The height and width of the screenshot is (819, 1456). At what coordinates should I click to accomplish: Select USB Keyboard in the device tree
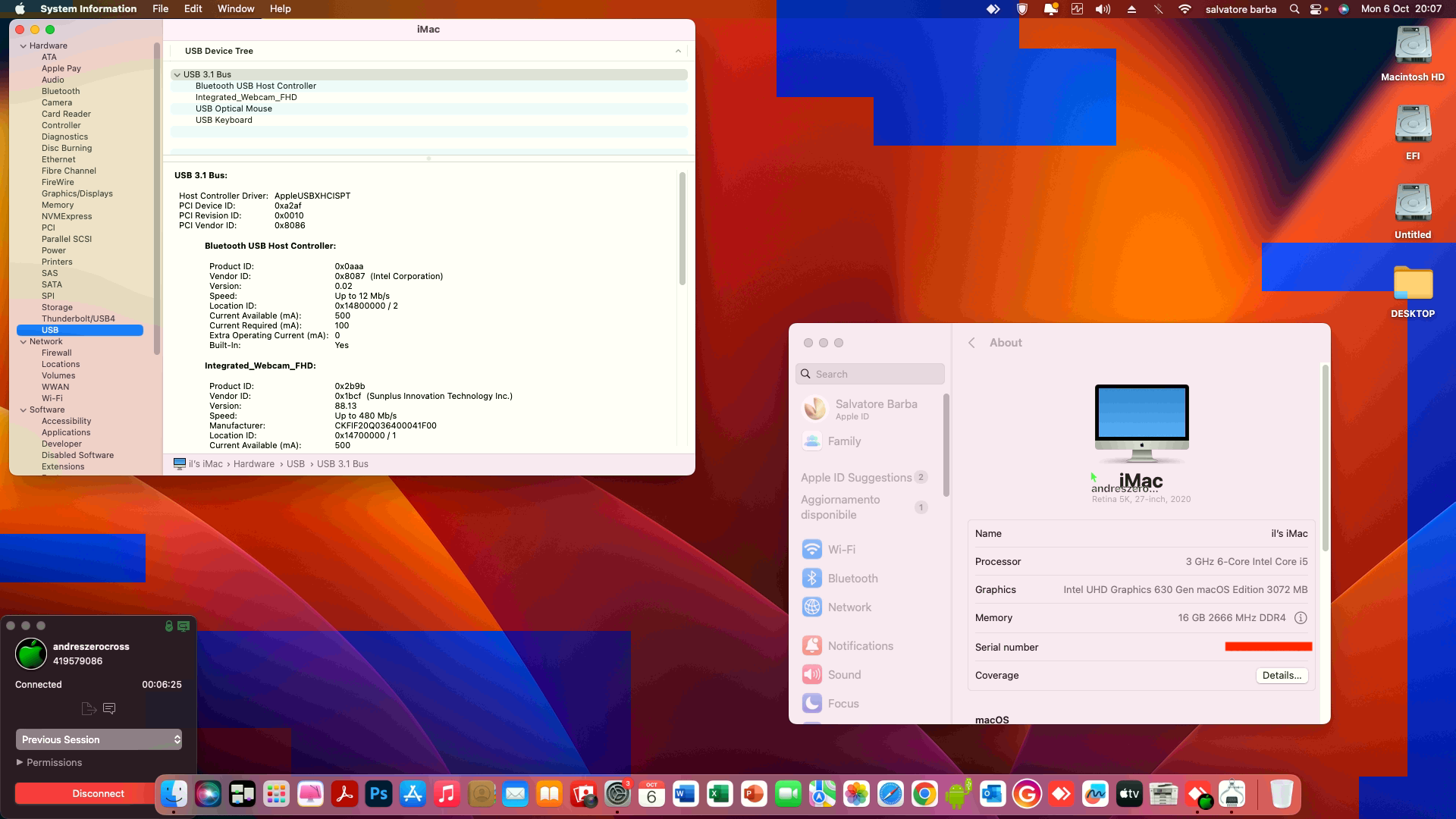pyautogui.click(x=429, y=120)
